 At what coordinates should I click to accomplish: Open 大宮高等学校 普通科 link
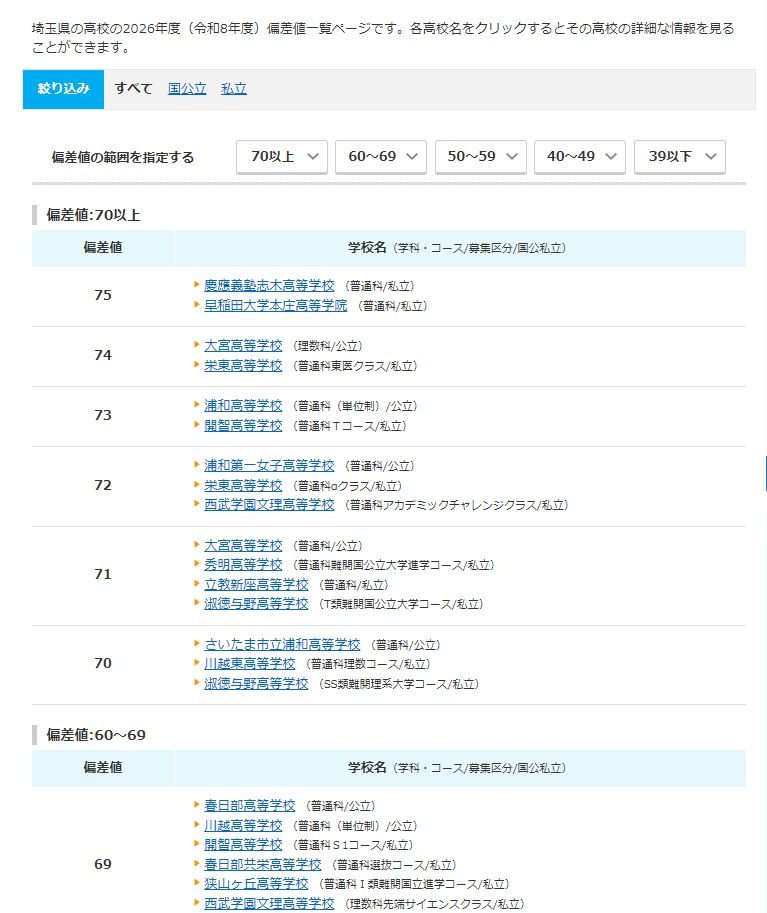[243, 546]
